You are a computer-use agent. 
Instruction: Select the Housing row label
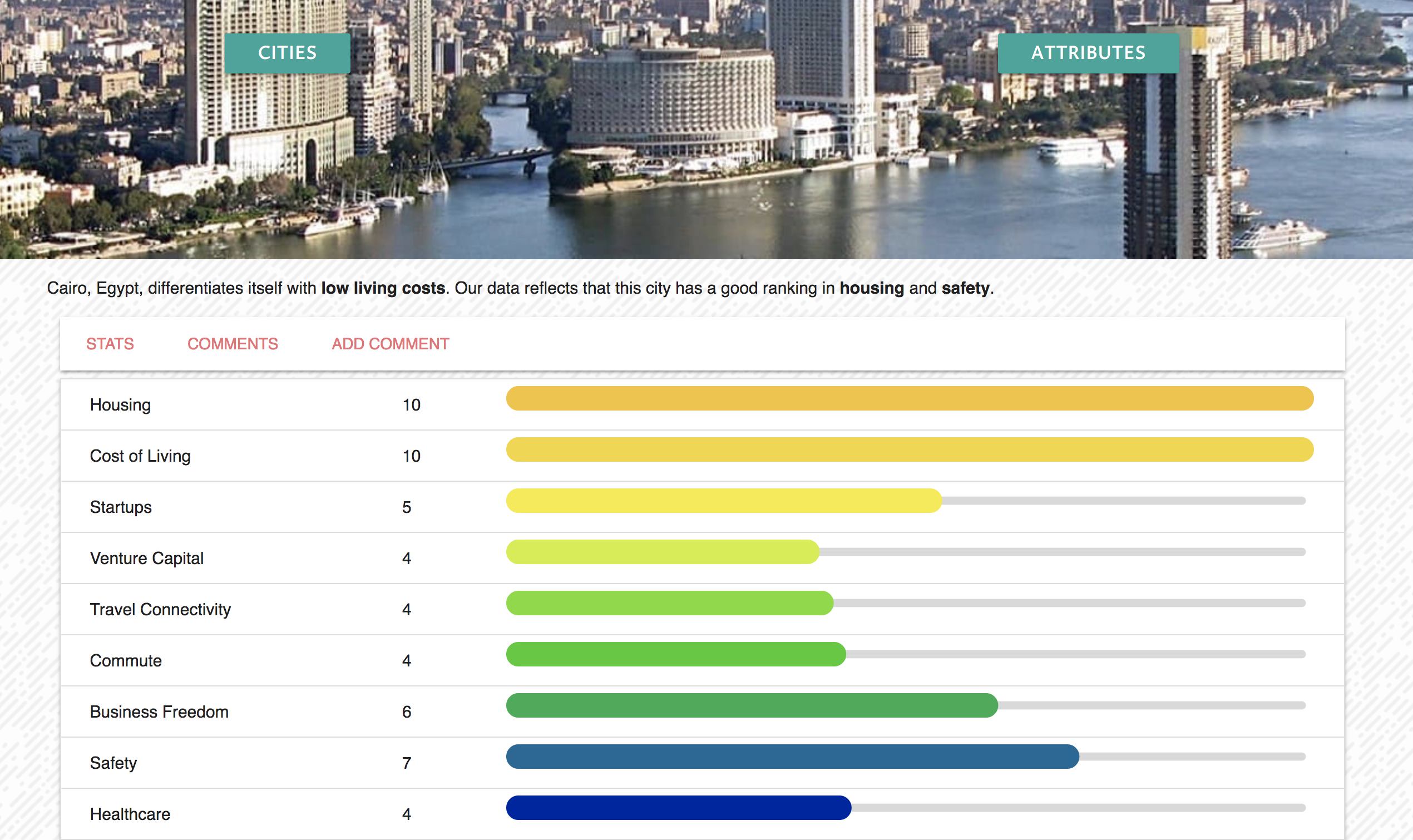pos(120,405)
